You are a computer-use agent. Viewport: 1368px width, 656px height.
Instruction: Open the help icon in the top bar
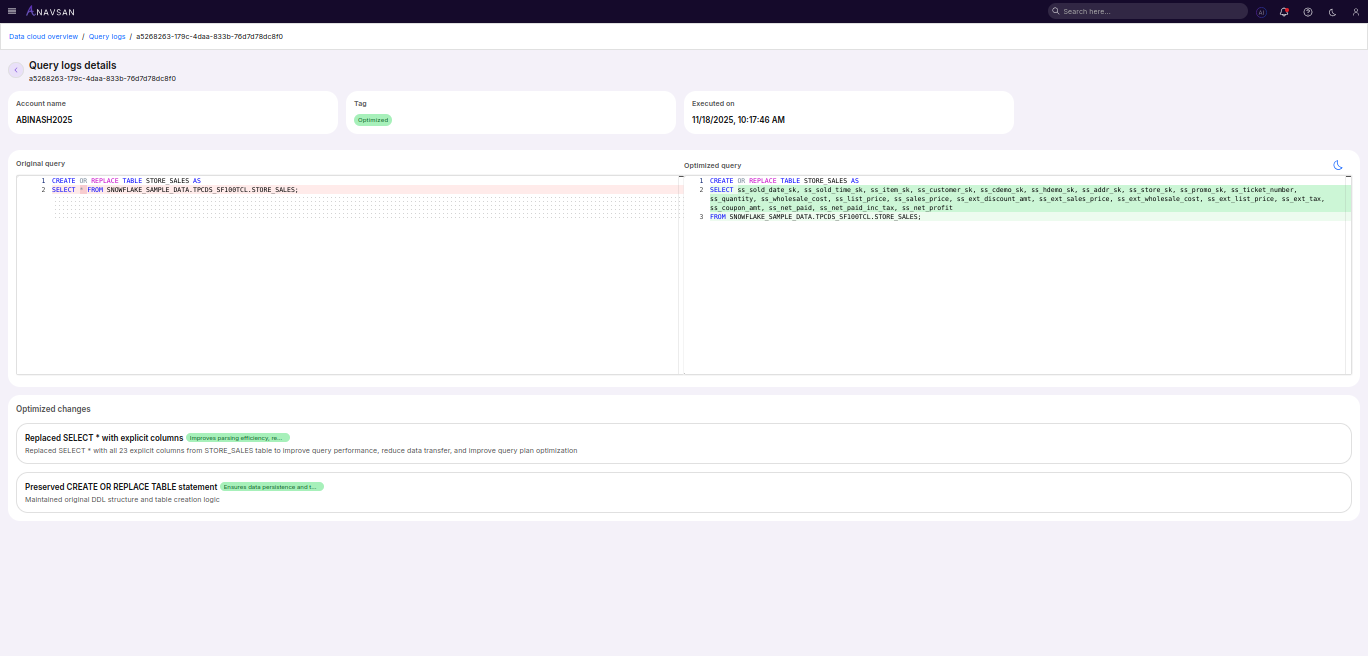1307,11
